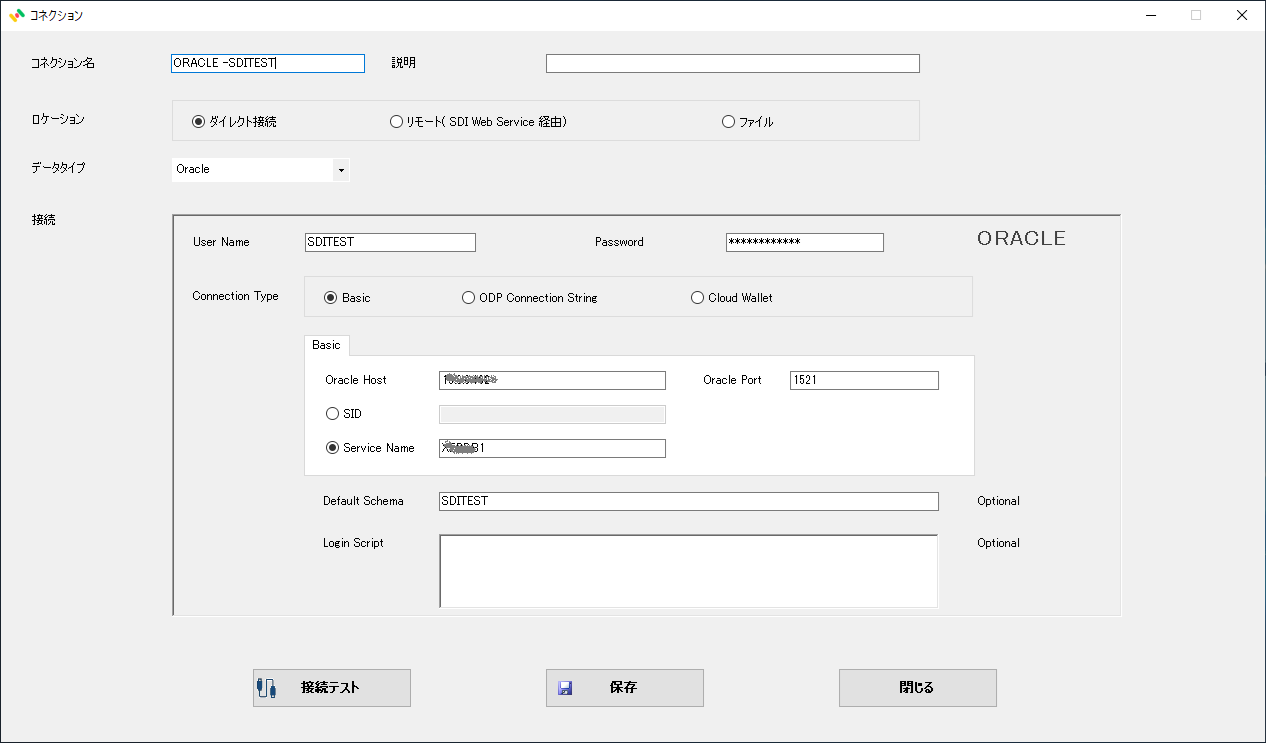
Task: Focus the コネクション名 input field
Action: pos(268,63)
